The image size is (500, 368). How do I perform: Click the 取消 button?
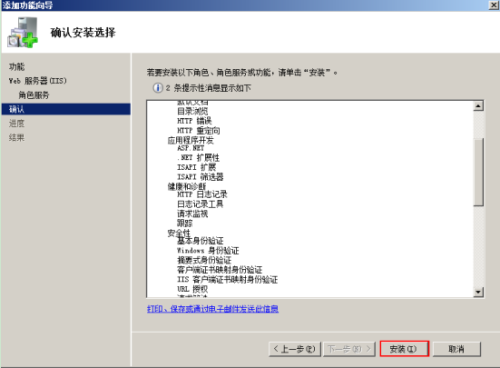point(456,349)
